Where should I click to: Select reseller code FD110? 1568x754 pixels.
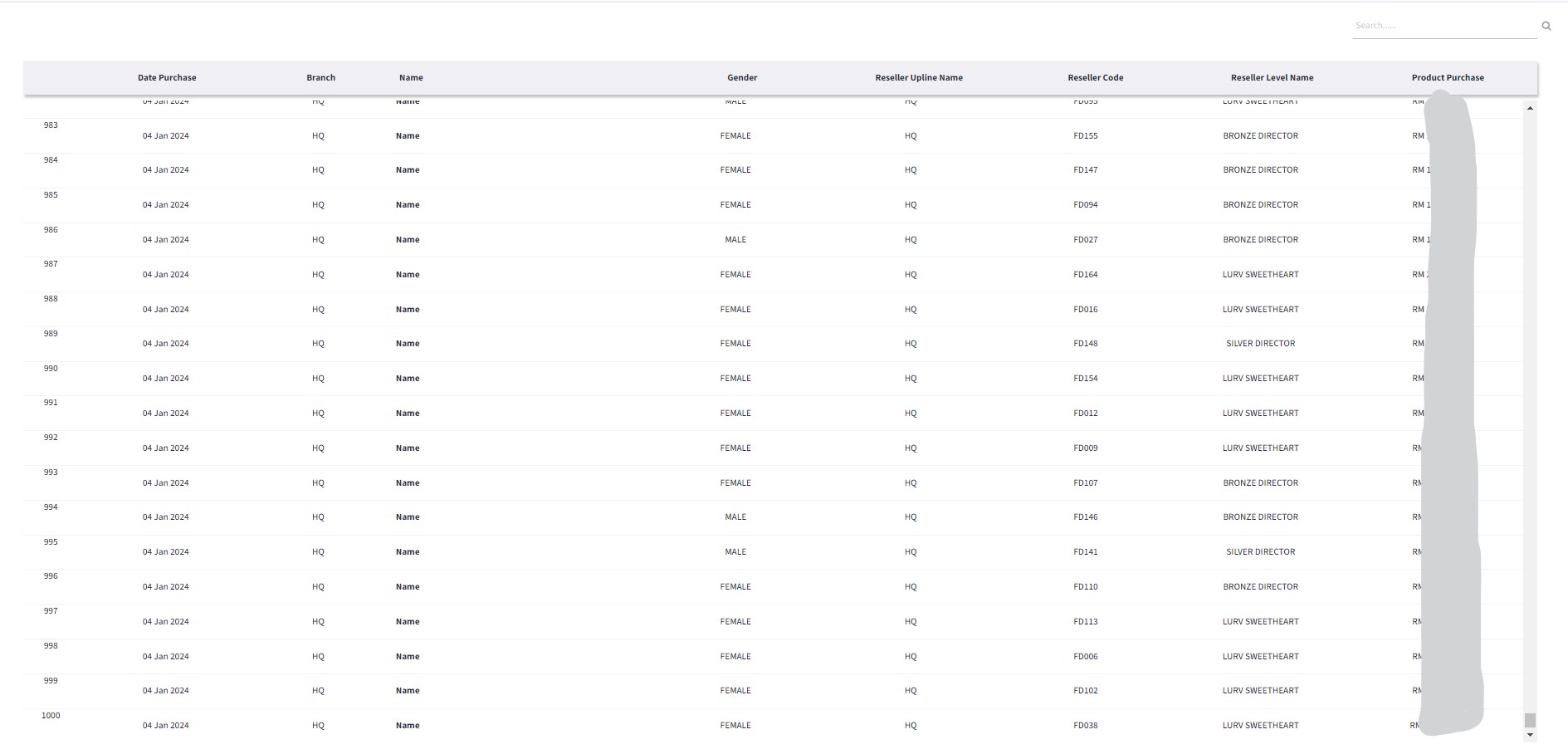(1085, 586)
